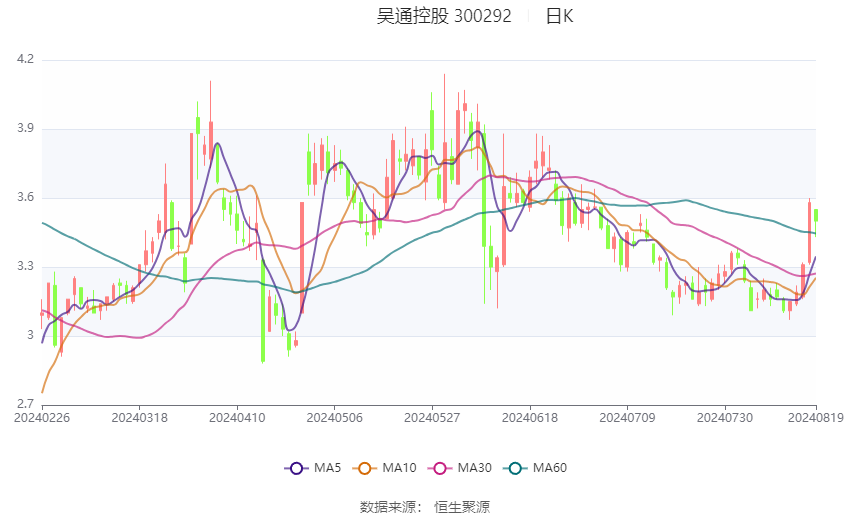Click the 20240730 date axis label
This screenshot has height=517, width=850.
coord(725,418)
